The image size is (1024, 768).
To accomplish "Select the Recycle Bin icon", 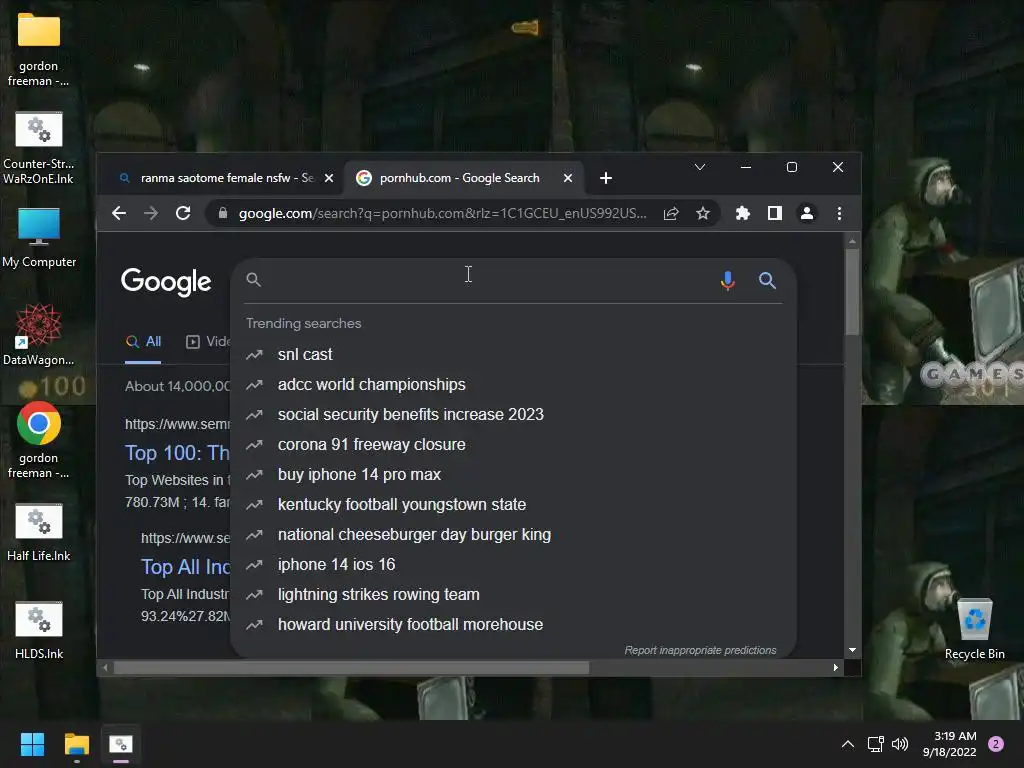I will [x=974, y=629].
